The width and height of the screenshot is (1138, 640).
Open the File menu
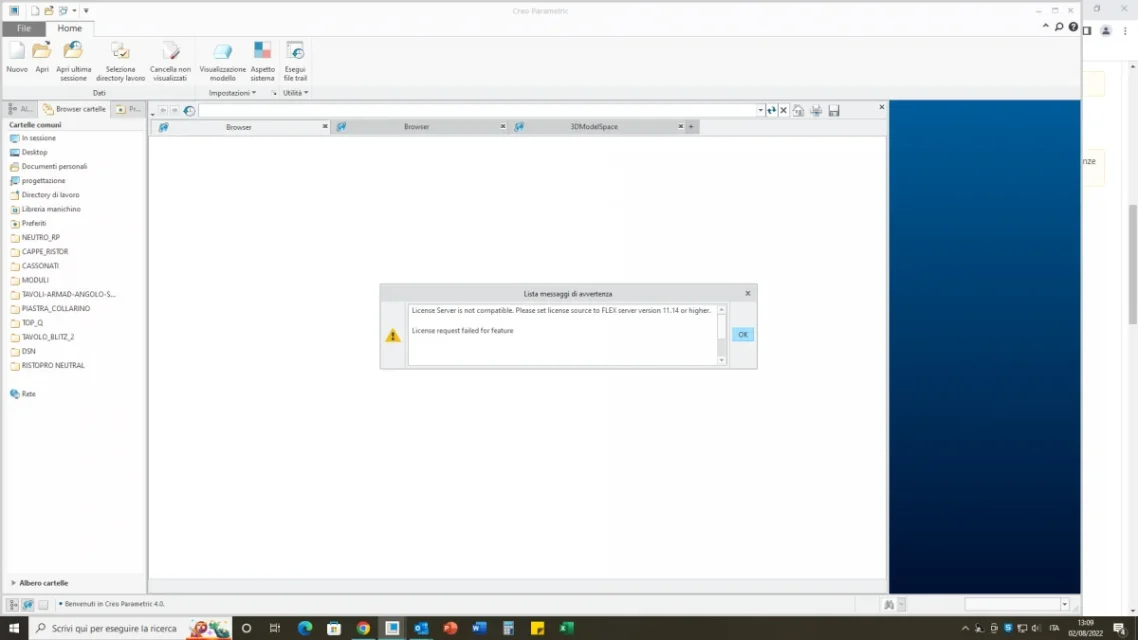(x=22, y=28)
